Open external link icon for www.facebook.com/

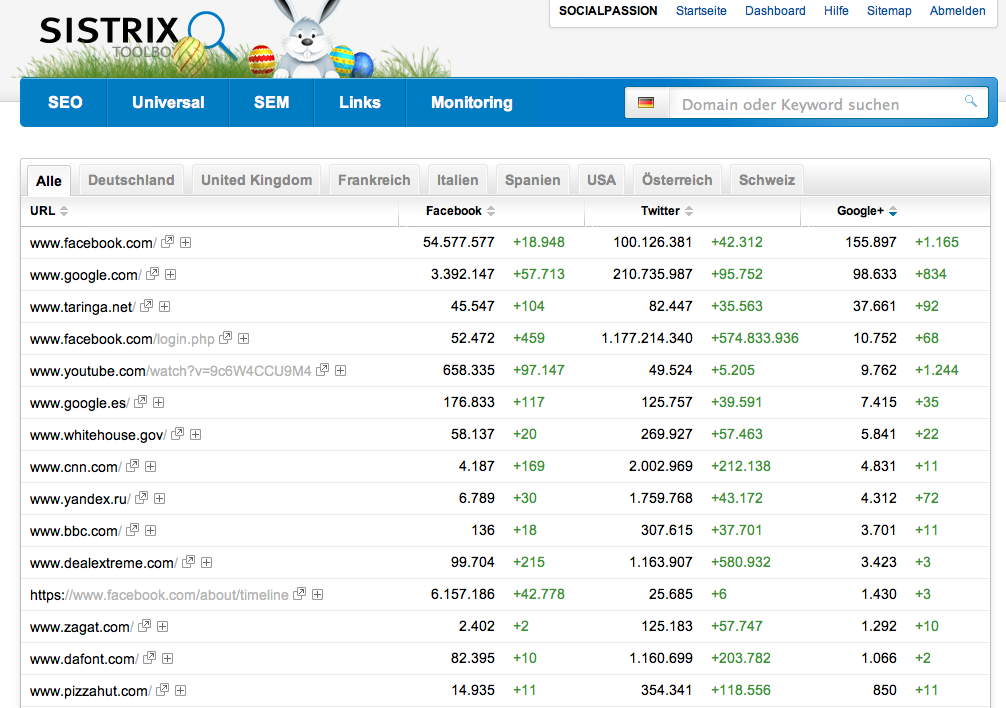point(168,242)
